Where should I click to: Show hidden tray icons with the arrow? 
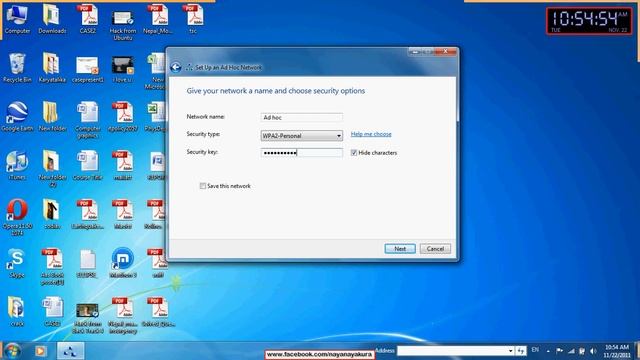[x=548, y=351]
